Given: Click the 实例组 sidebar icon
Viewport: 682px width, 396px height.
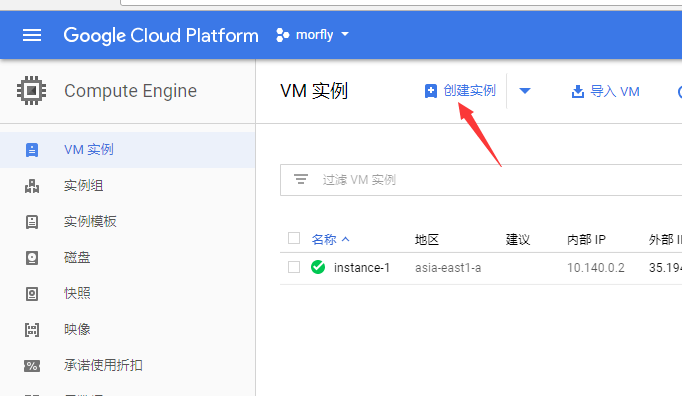Looking at the screenshot, I should coord(32,186).
